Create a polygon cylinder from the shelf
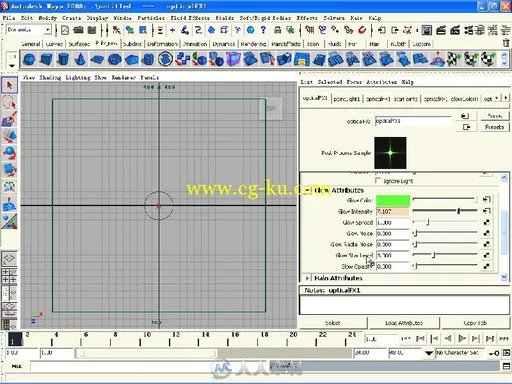512x384 pixels. 63,60
